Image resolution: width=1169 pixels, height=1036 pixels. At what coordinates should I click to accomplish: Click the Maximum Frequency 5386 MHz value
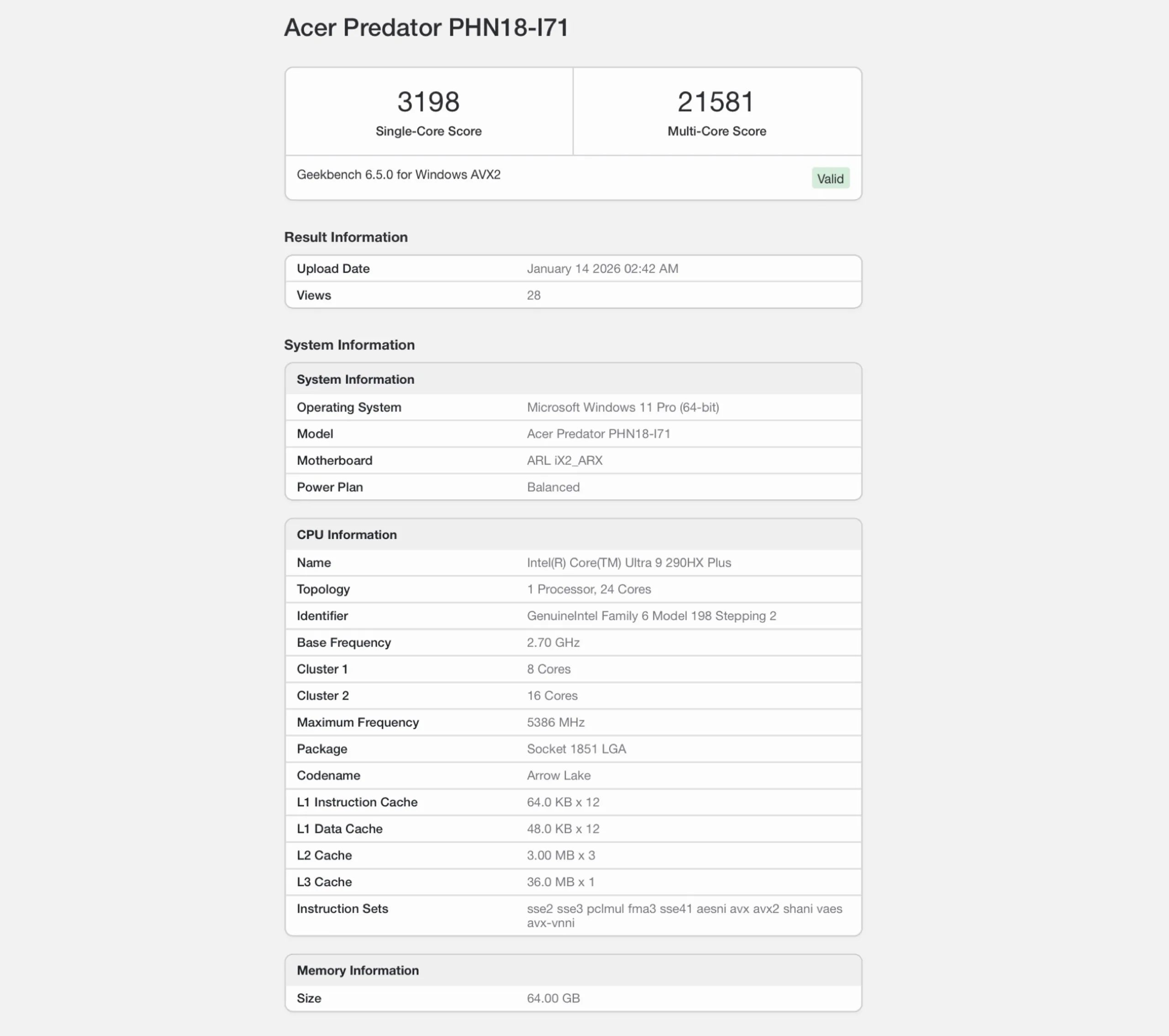[555, 723]
